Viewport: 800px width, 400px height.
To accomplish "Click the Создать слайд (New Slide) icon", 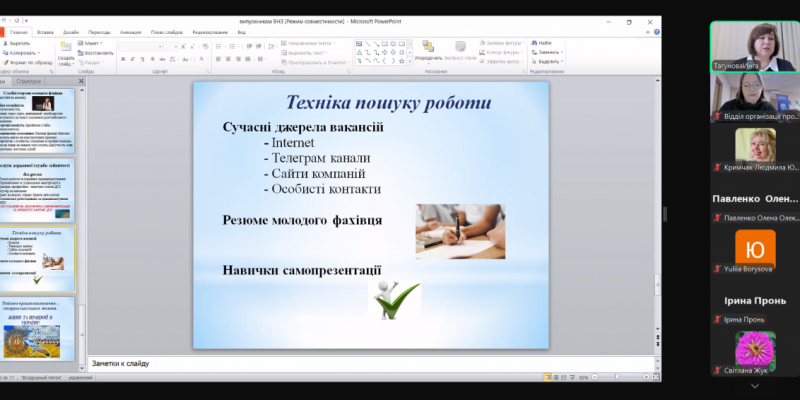I will tap(66, 46).
